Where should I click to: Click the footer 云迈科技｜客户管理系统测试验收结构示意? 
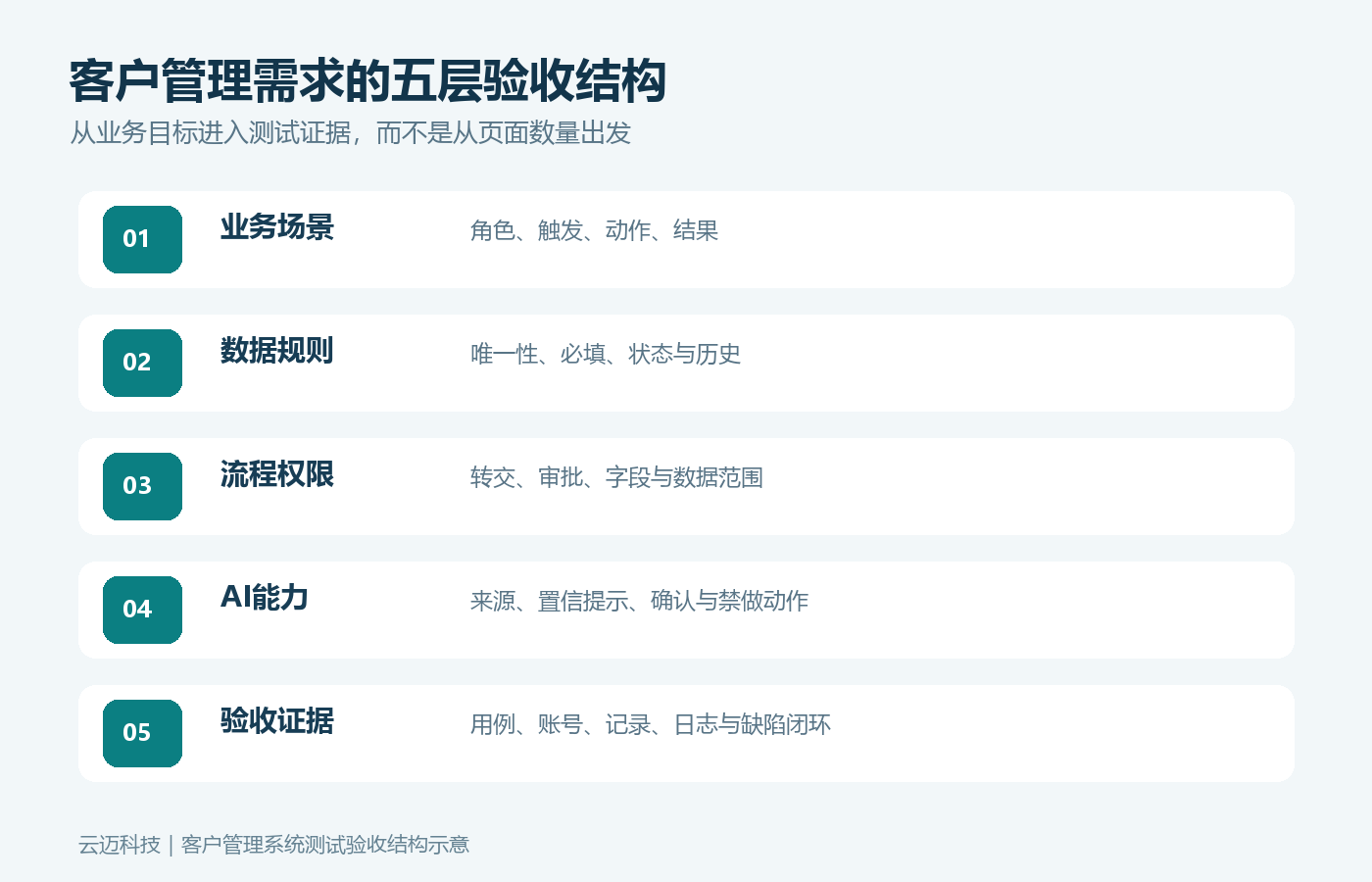point(274,845)
